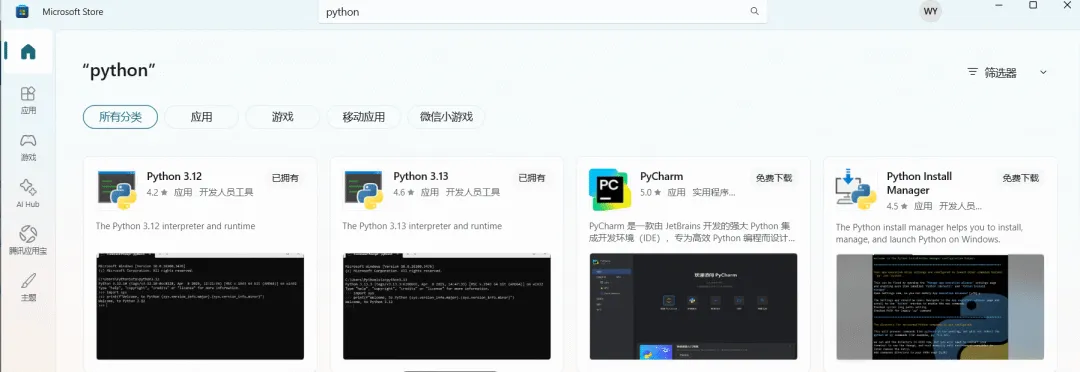The image size is (1080, 372).
Task: Click the Microsoft Store logo icon
Action: pos(22,12)
